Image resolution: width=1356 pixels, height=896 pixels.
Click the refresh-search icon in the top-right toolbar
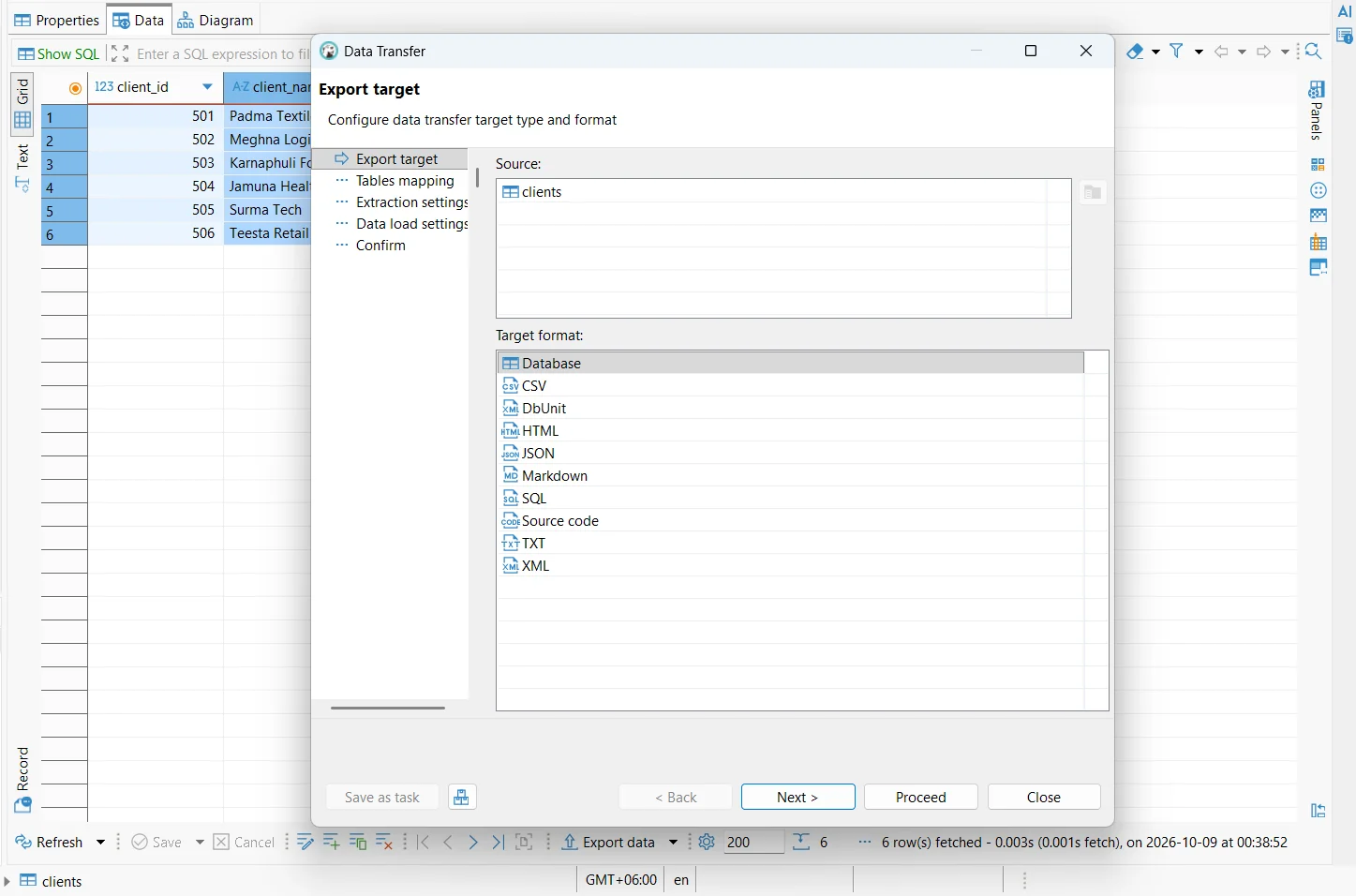[x=1313, y=52]
